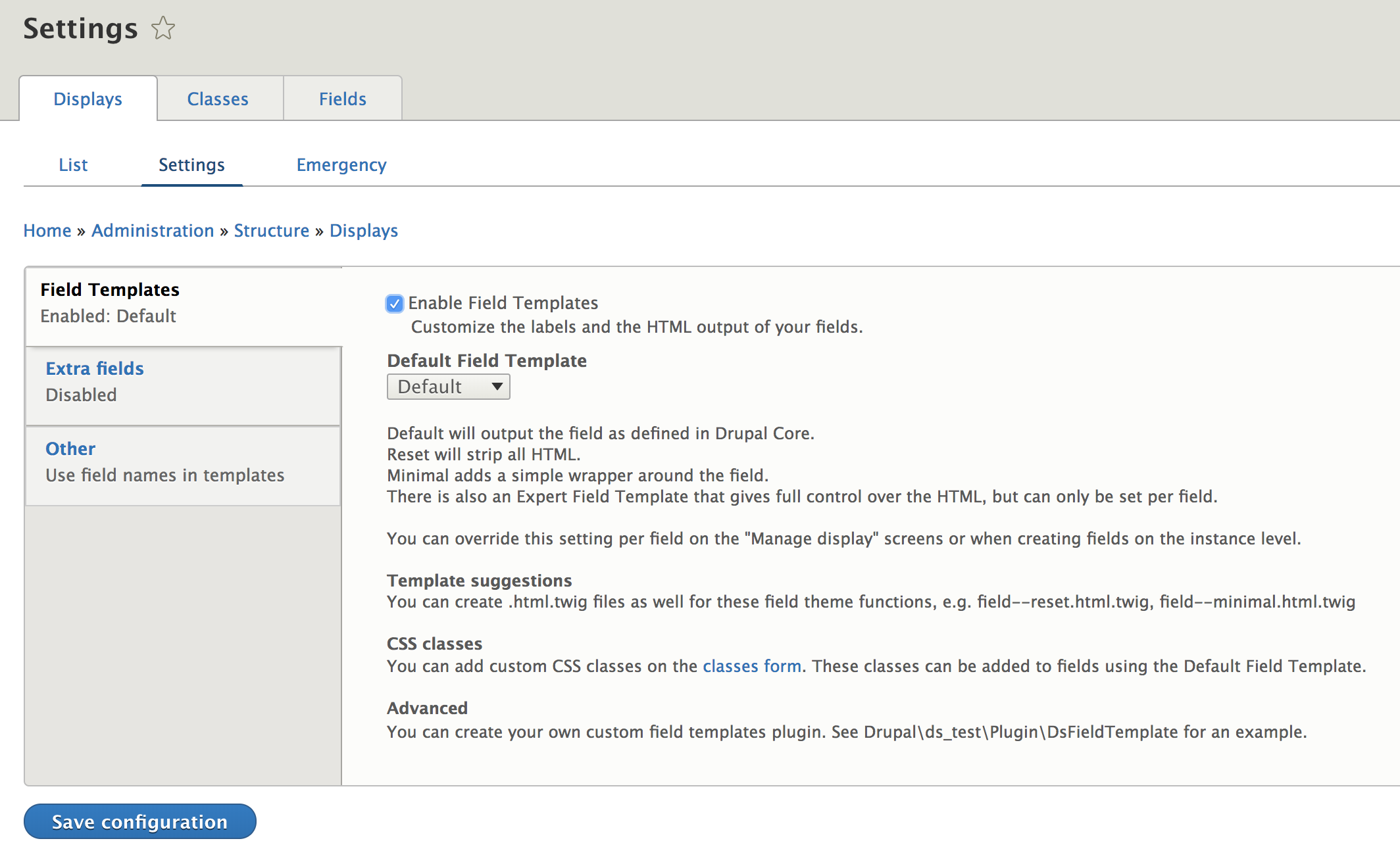Open the Emergency secondary tab
This screenshot has height=843, width=1400.
tap(341, 165)
